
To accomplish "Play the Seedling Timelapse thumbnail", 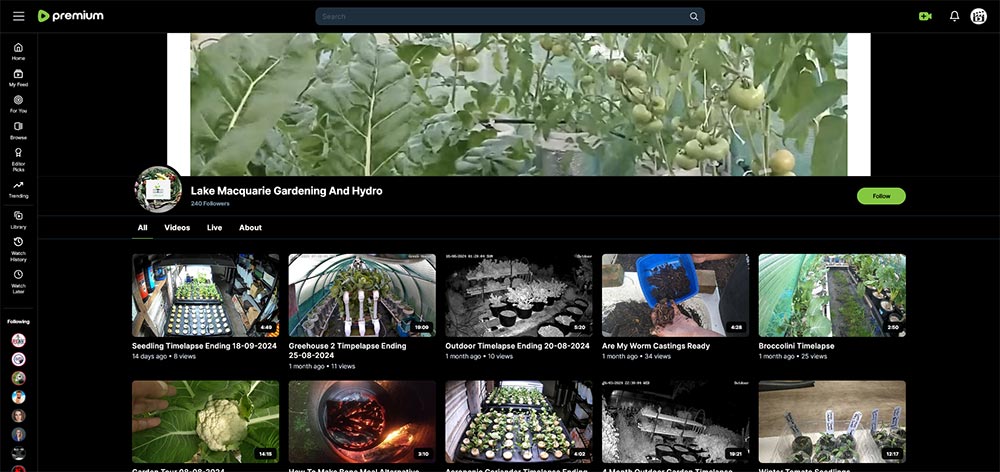I will [205, 295].
